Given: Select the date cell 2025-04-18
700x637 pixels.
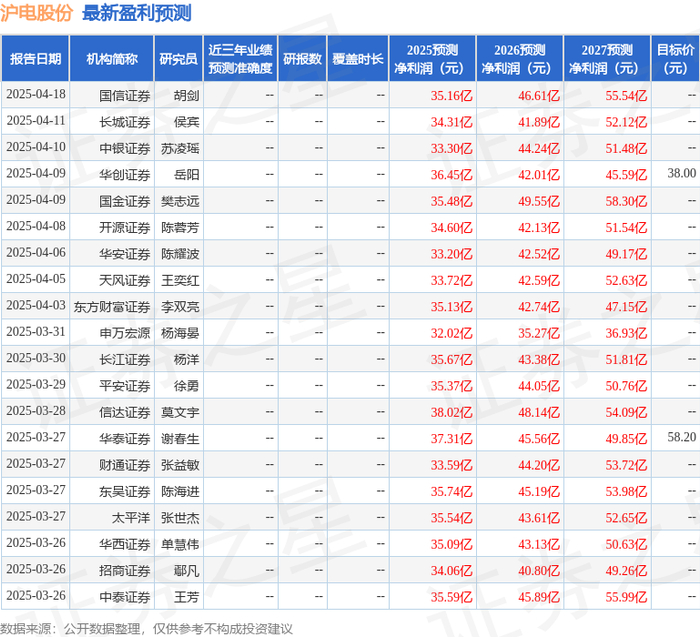Looking at the screenshot, I should click(x=36, y=94).
